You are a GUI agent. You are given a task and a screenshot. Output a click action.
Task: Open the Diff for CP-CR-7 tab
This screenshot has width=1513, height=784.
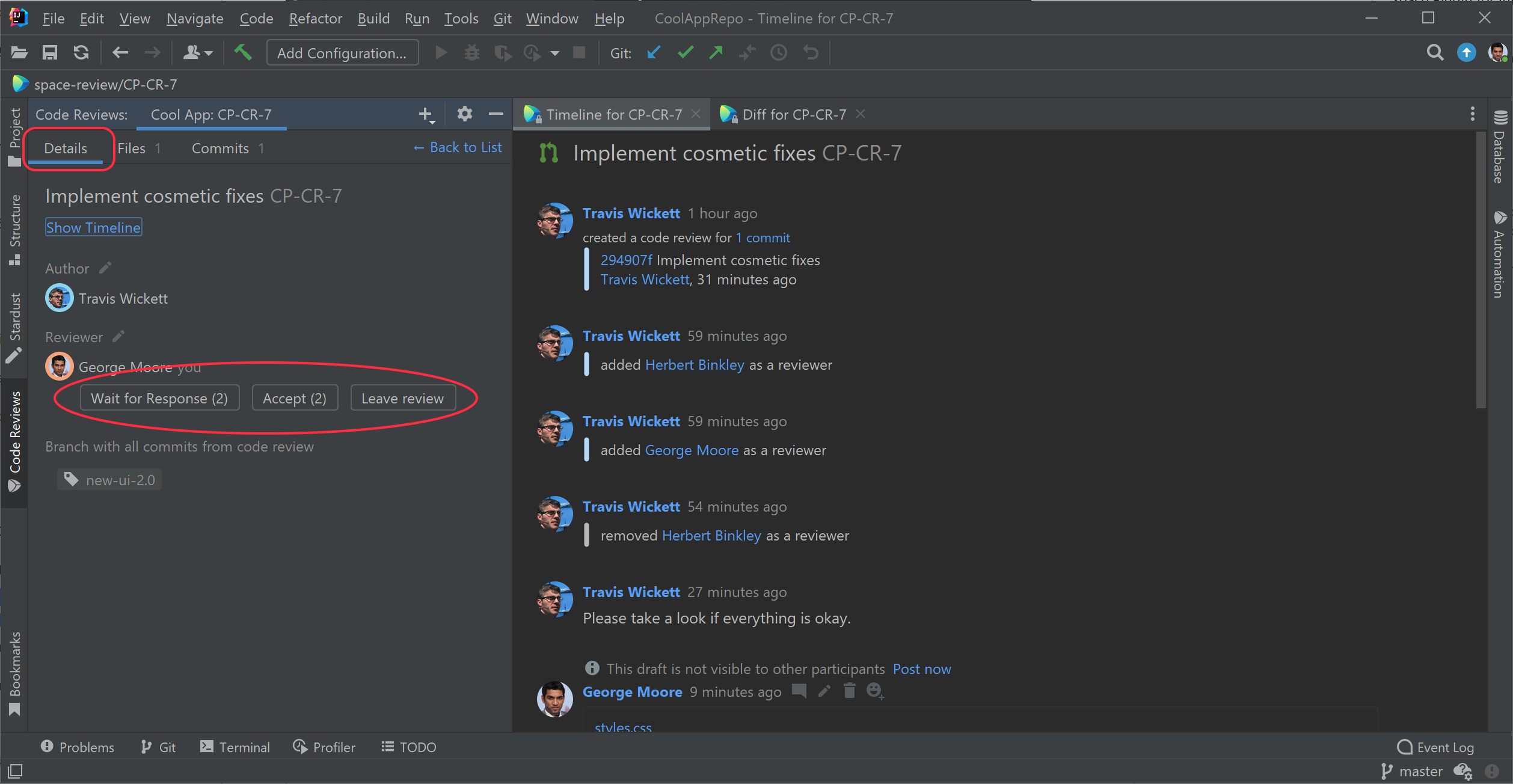[x=793, y=114]
